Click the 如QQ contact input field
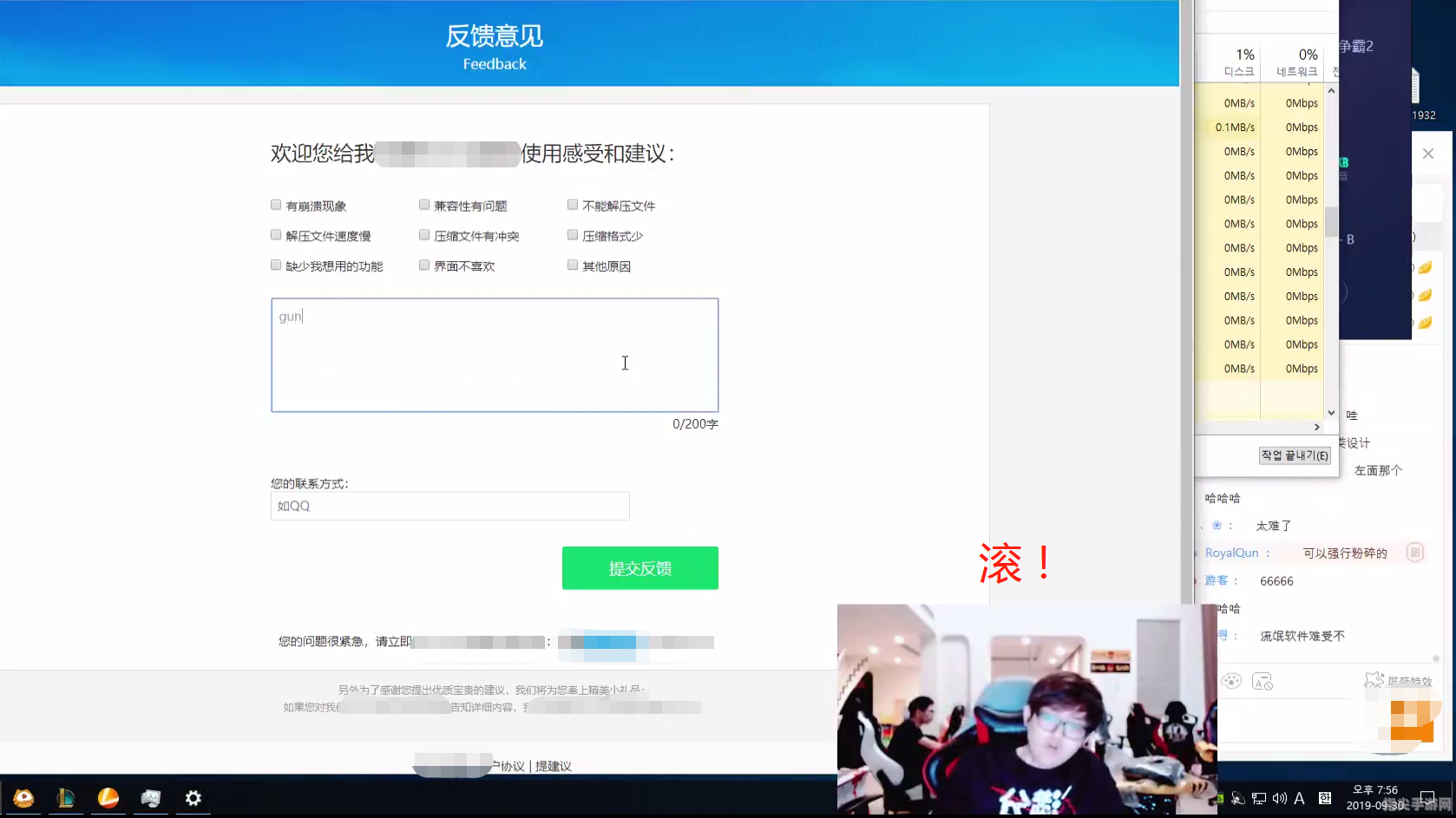 coord(449,506)
